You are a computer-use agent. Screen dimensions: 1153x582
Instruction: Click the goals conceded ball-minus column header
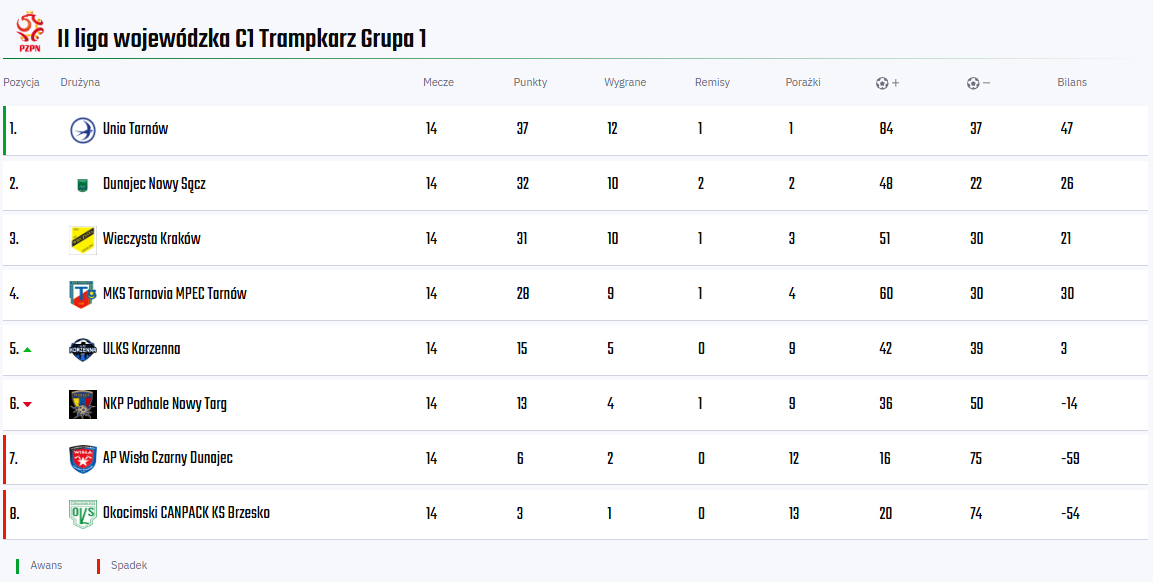click(x=978, y=83)
